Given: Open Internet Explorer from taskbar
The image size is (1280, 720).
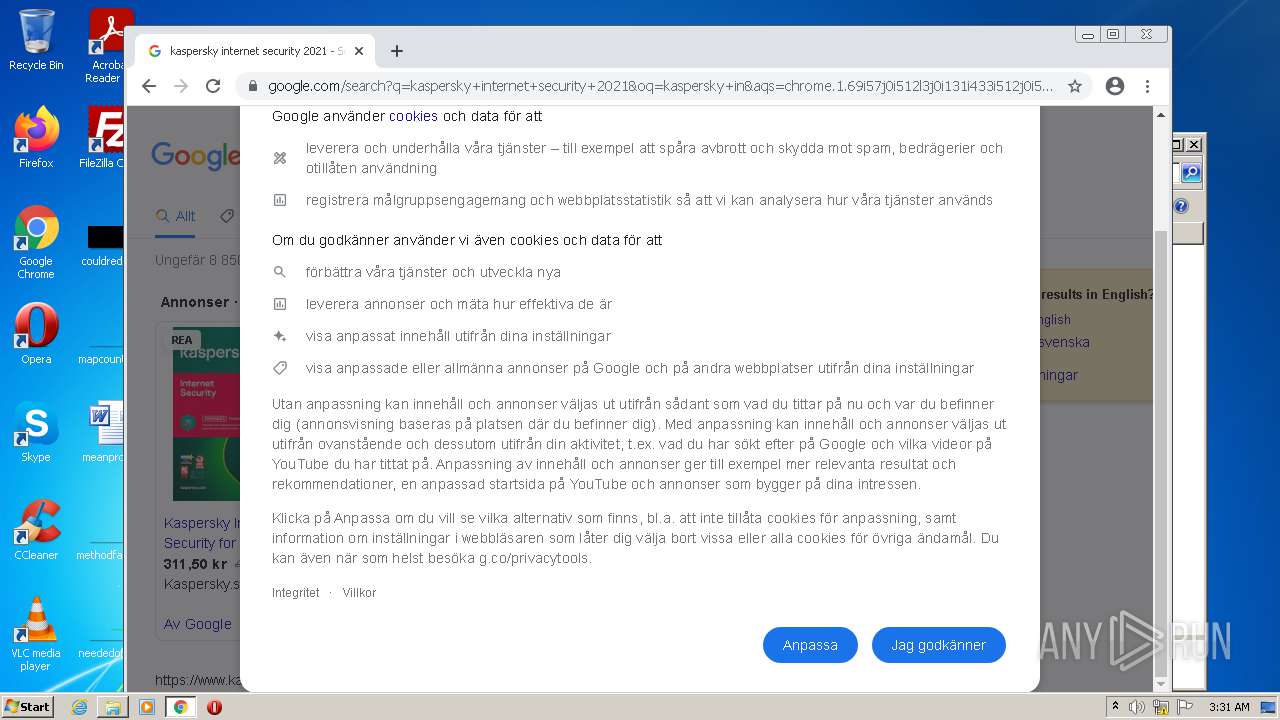Looking at the screenshot, I should coord(79,707).
